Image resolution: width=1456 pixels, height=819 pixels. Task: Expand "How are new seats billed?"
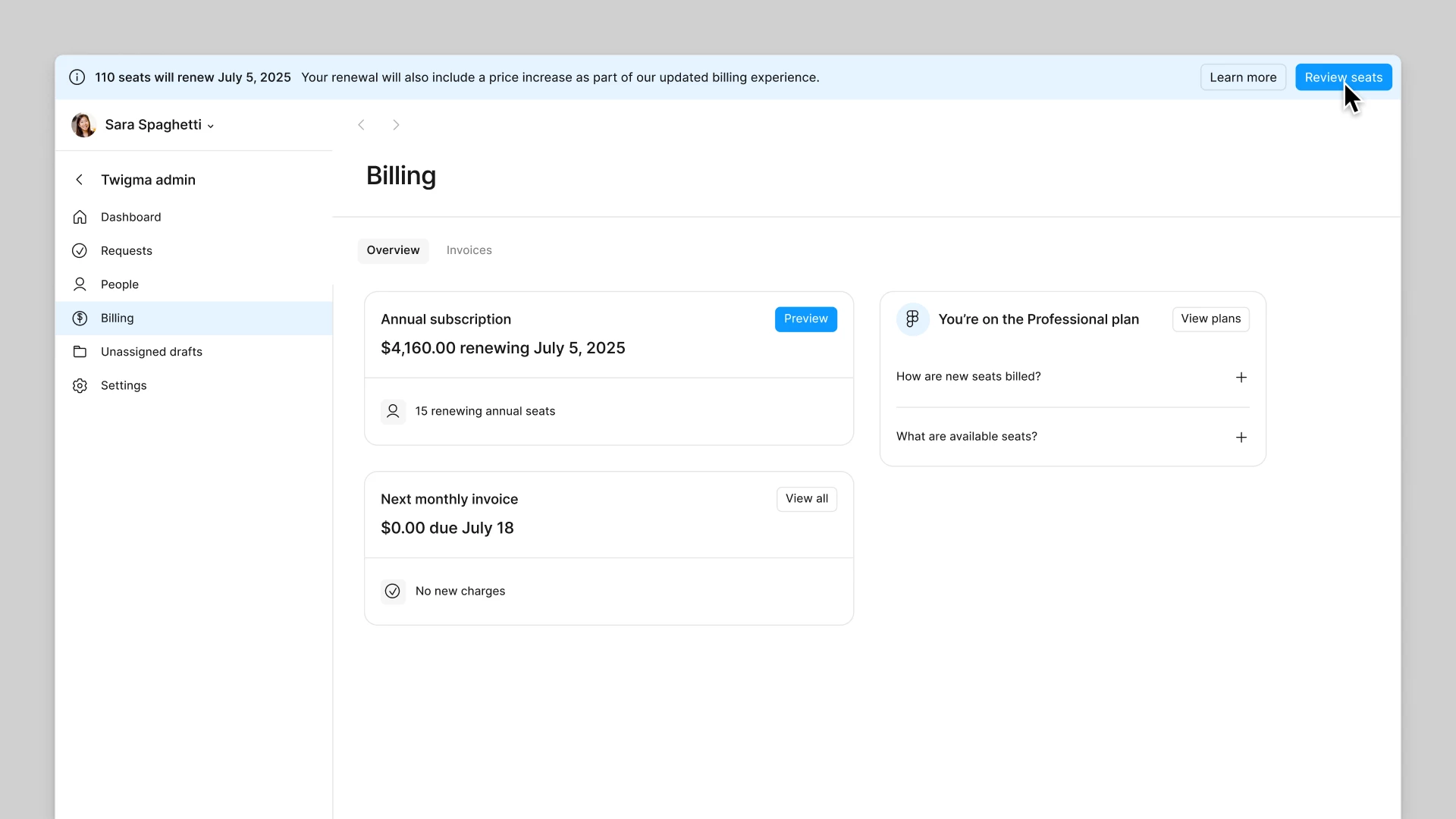[x=1241, y=378]
